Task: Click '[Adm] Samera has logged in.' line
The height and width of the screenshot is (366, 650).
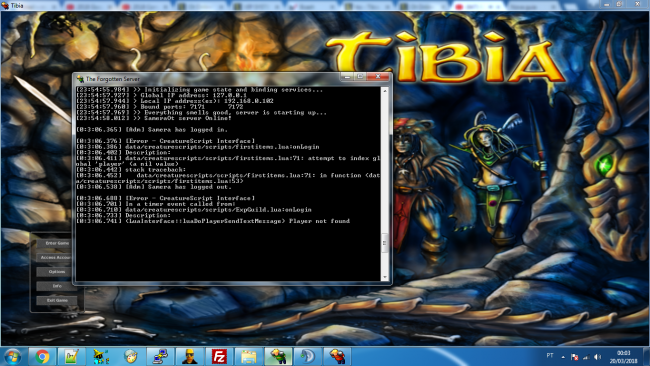Action: pos(152,130)
